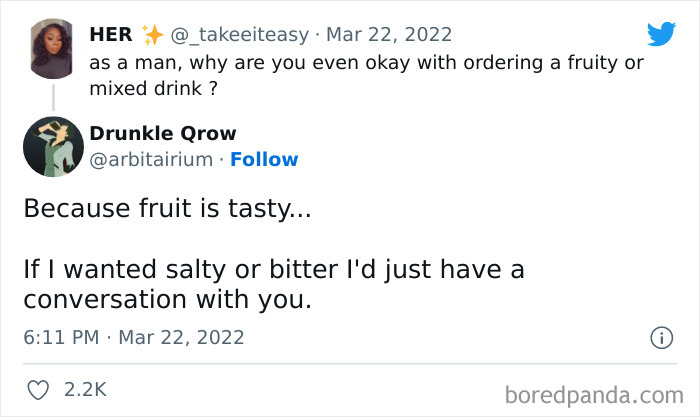The width and height of the screenshot is (700, 417).
Task: Open the tweet info circle icon
Action: pos(661,338)
